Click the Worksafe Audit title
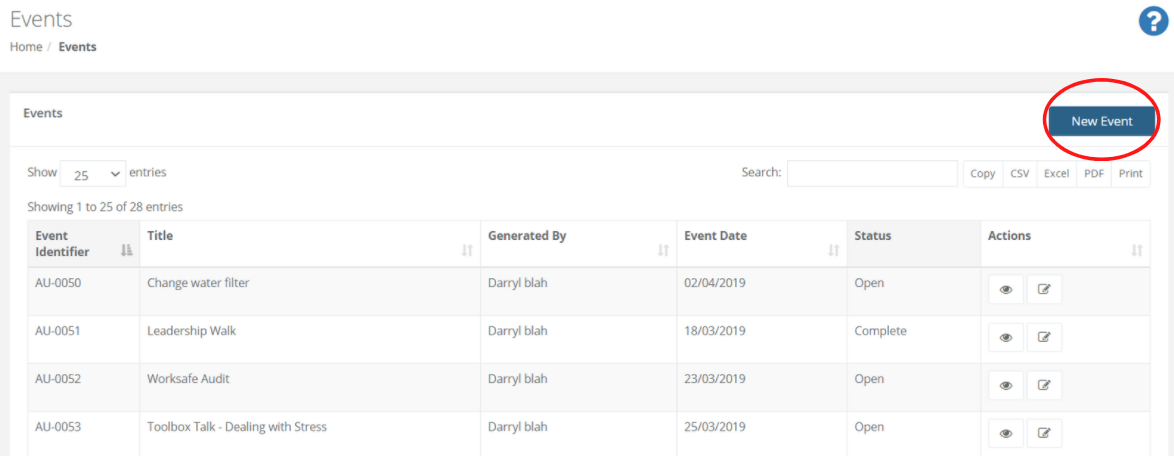This screenshot has height=456, width=1174. coord(189,379)
